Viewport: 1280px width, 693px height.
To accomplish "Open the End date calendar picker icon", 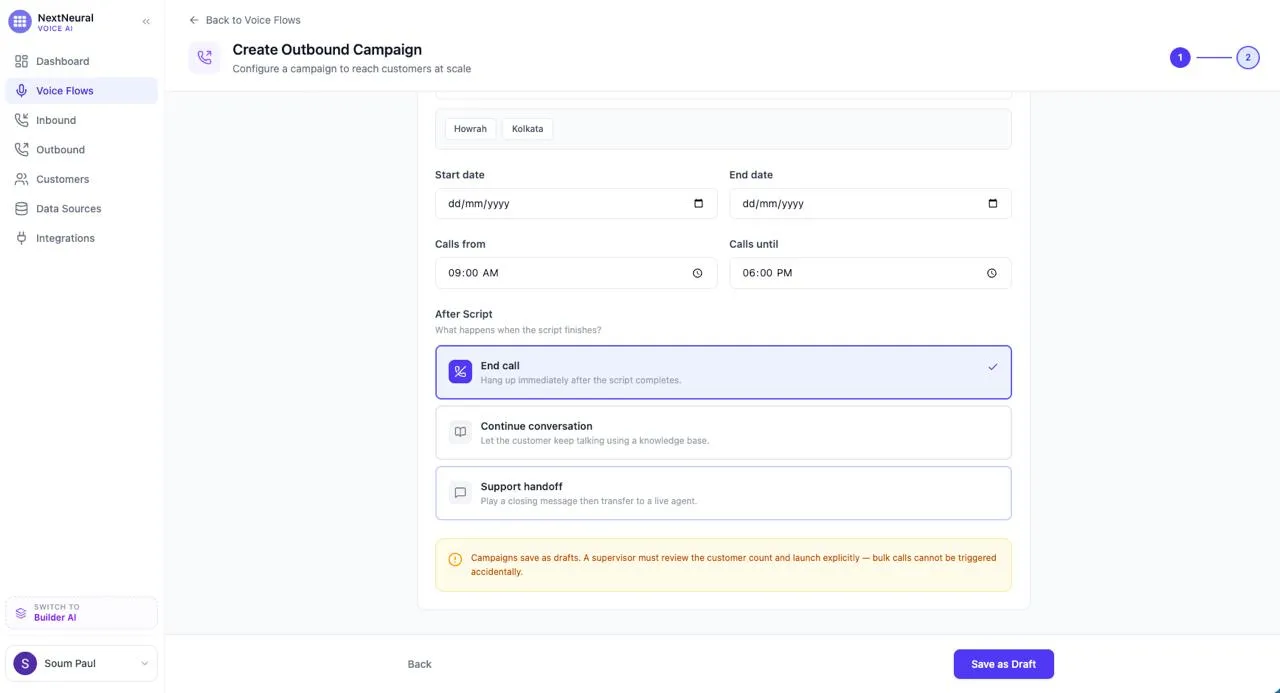I will [x=993, y=203].
